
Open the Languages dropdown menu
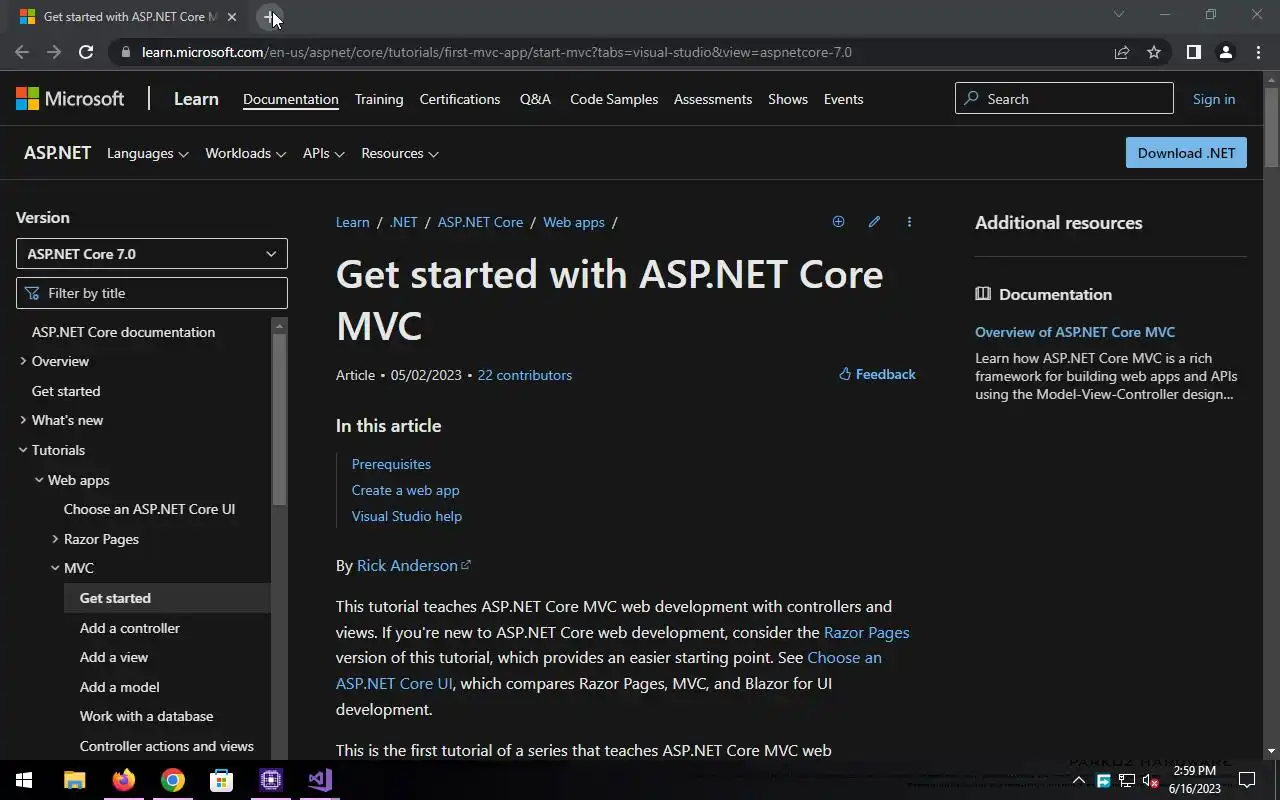tap(148, 153)
